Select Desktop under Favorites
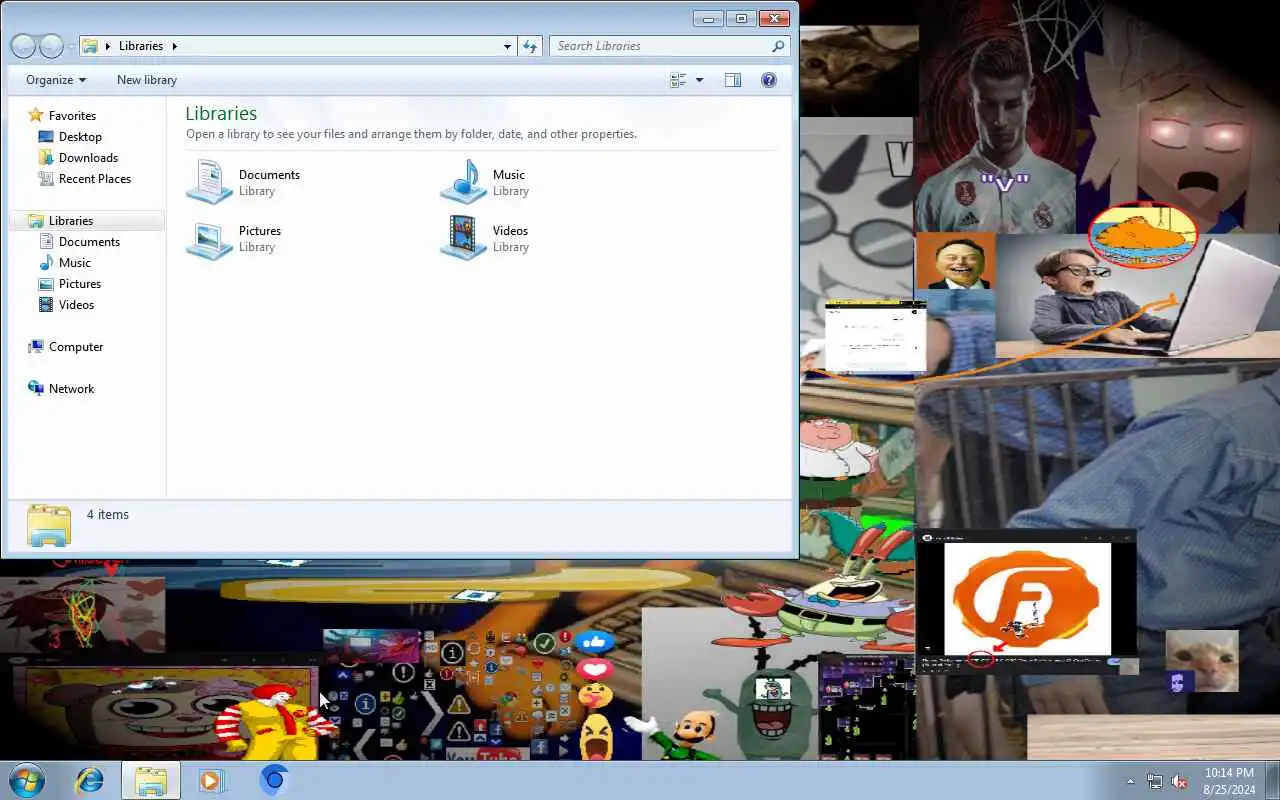Screen dimensions: 1280x800 (x=70, y=136)
